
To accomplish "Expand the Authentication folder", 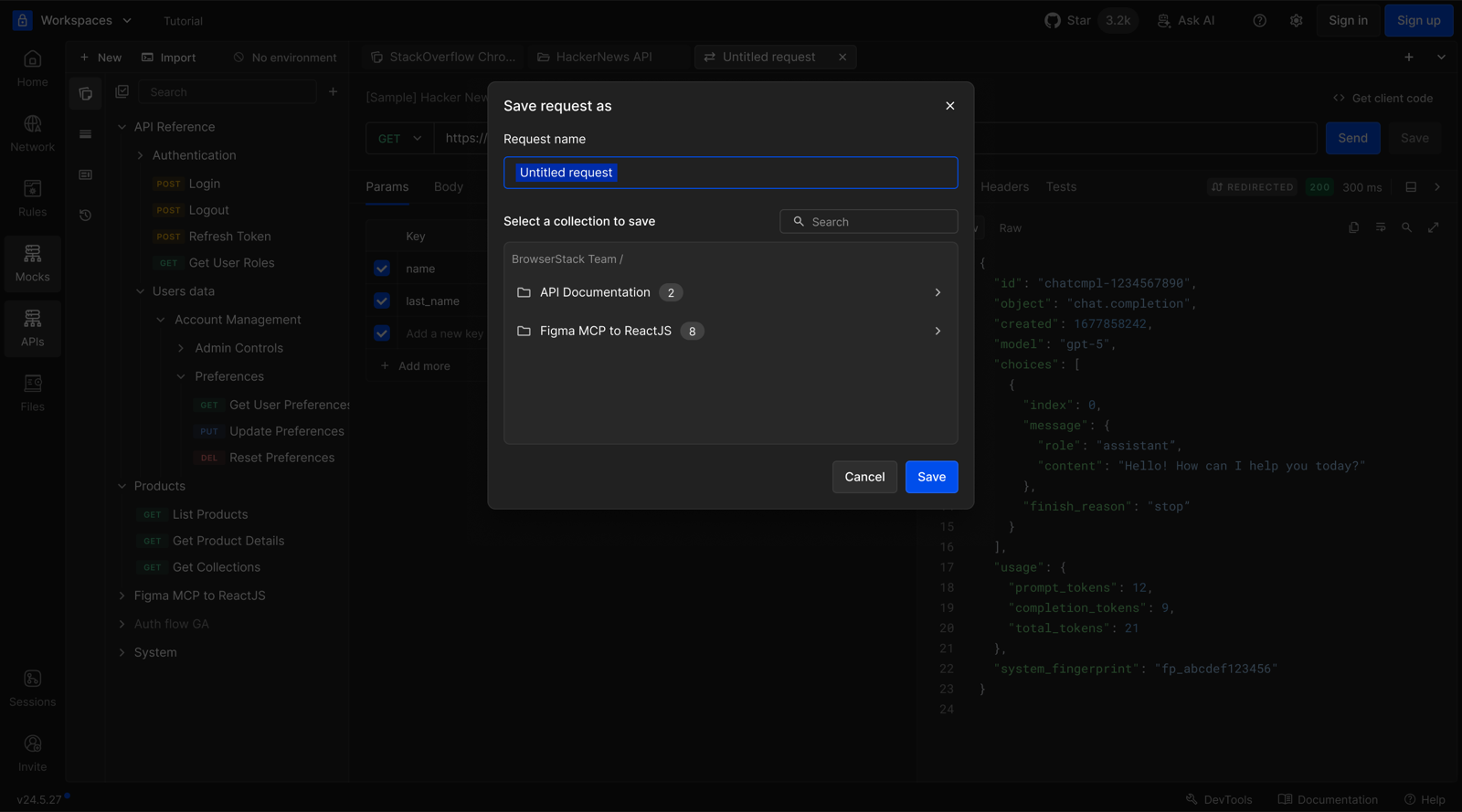I will [140, 155].
